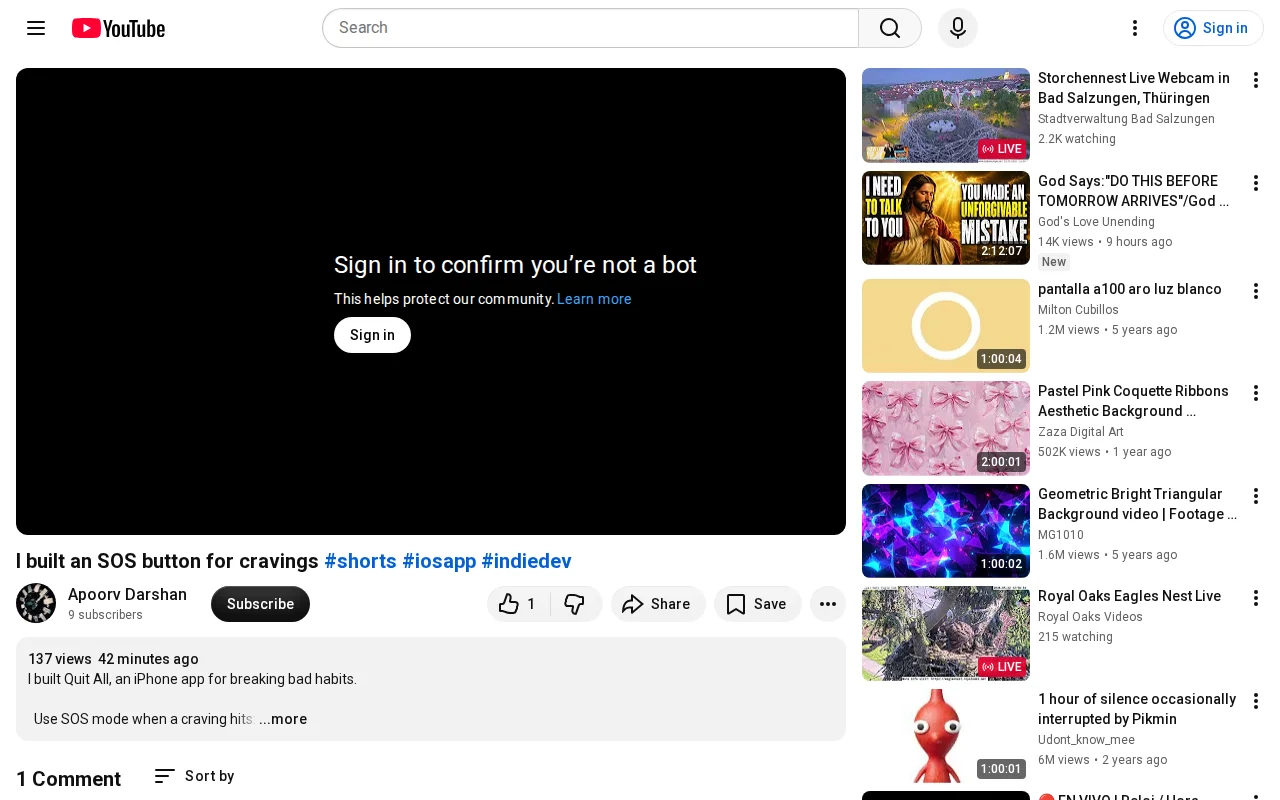Click channel Royal Oaks Videos

(1090, 617)
